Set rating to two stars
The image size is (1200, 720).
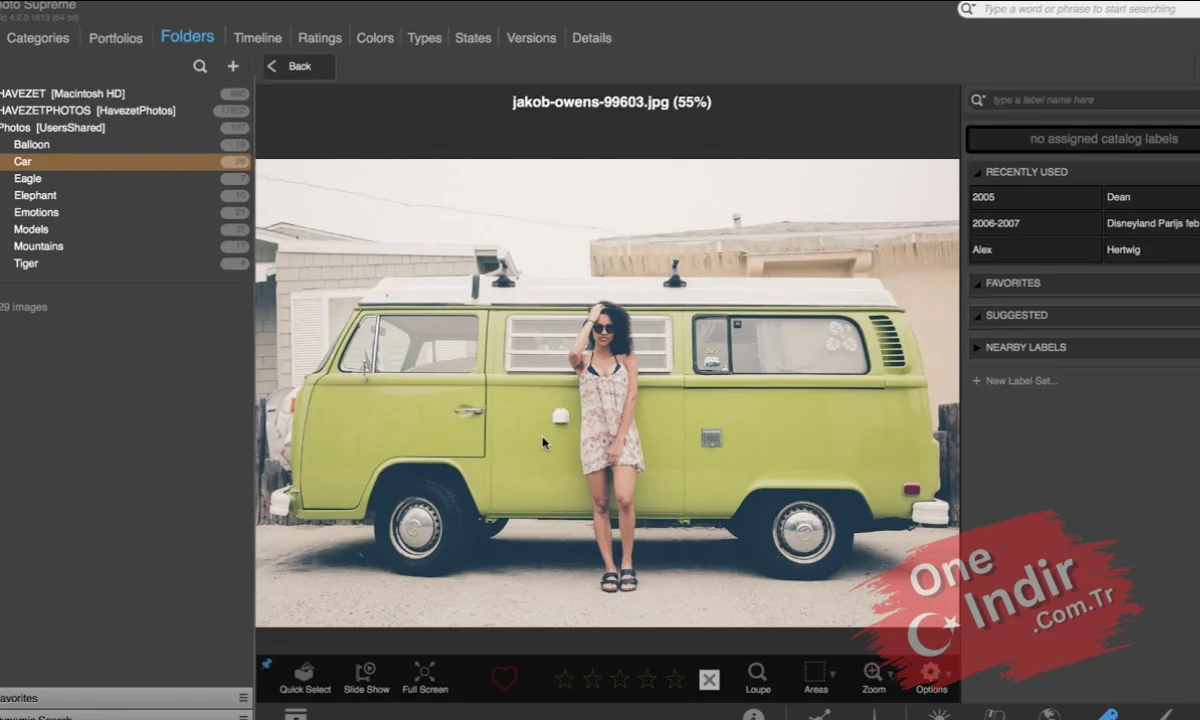pyautogui.click(x=593, y=680)
